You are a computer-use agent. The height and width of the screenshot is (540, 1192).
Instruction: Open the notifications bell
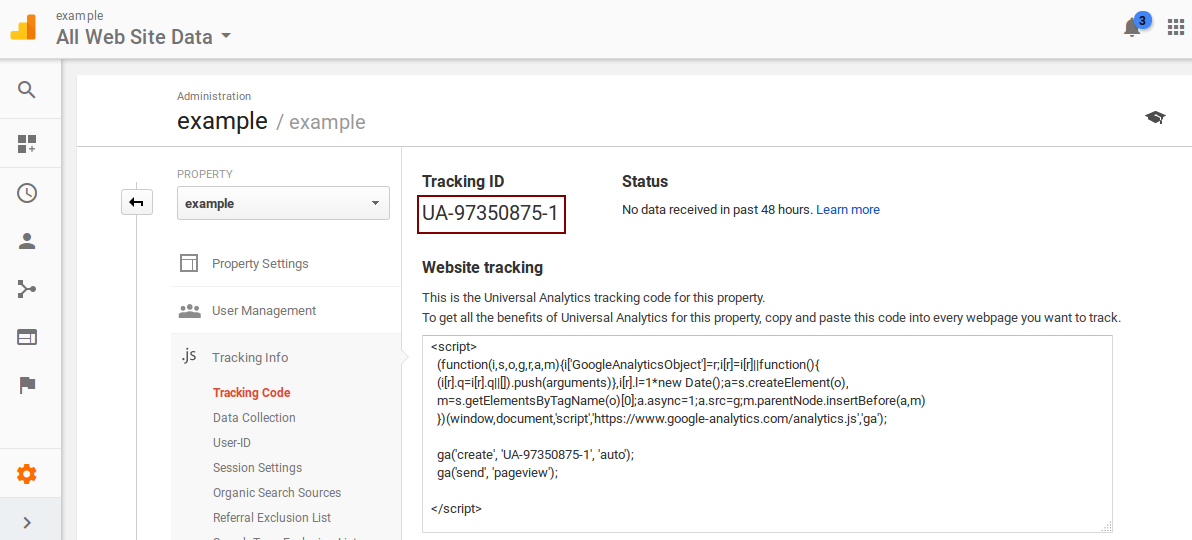(x=1132, y=28)
